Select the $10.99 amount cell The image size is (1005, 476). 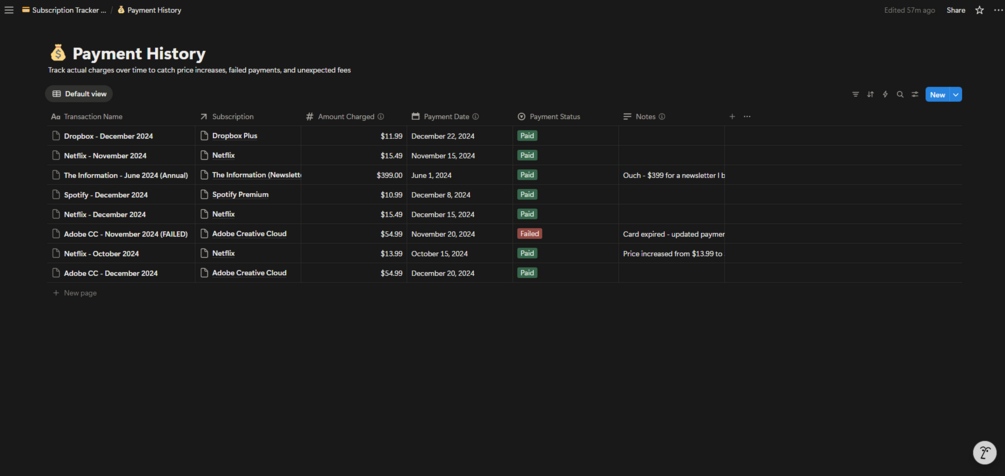click(x=354, y=195)
